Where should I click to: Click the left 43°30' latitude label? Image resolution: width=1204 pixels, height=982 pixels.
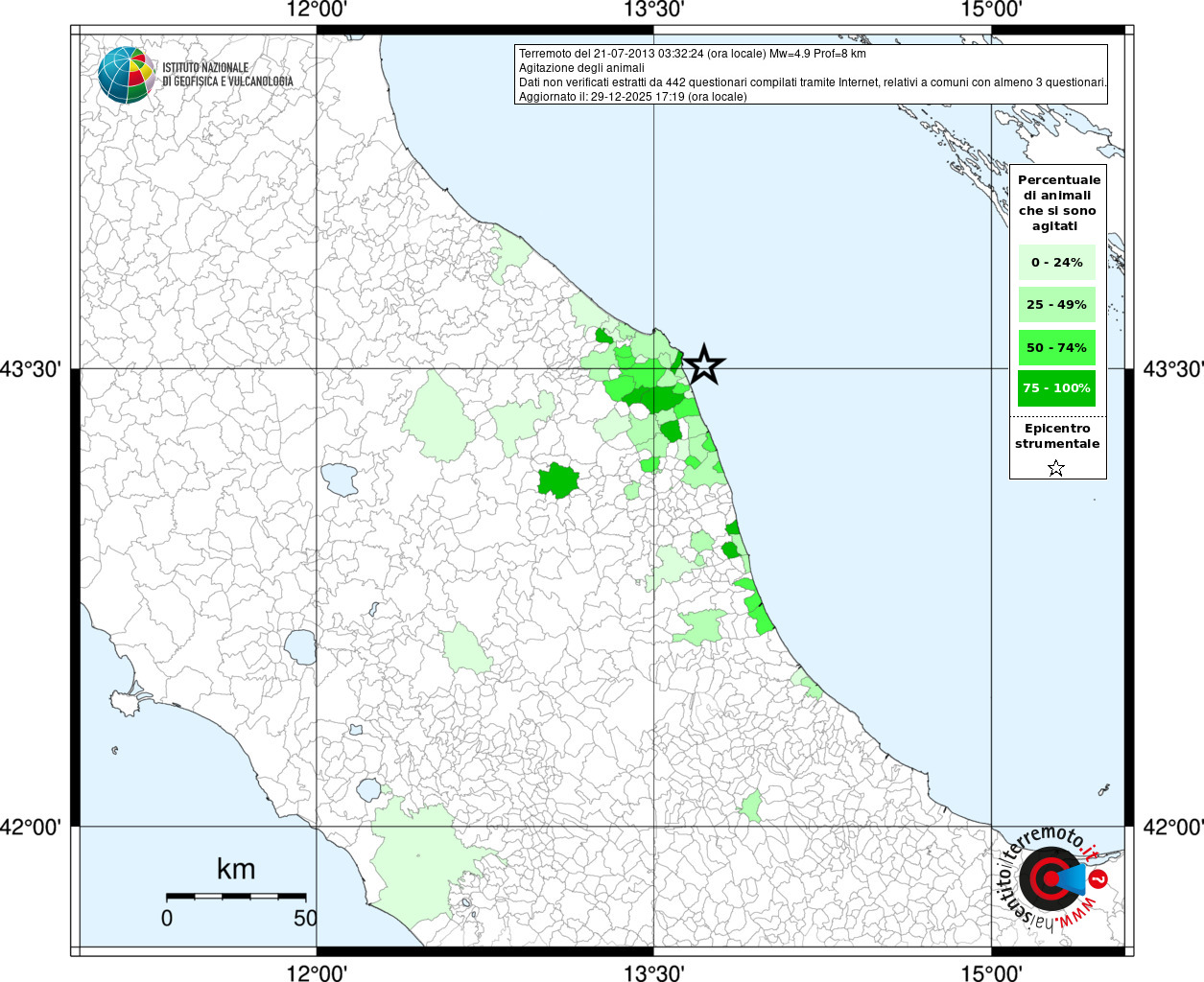32,369
